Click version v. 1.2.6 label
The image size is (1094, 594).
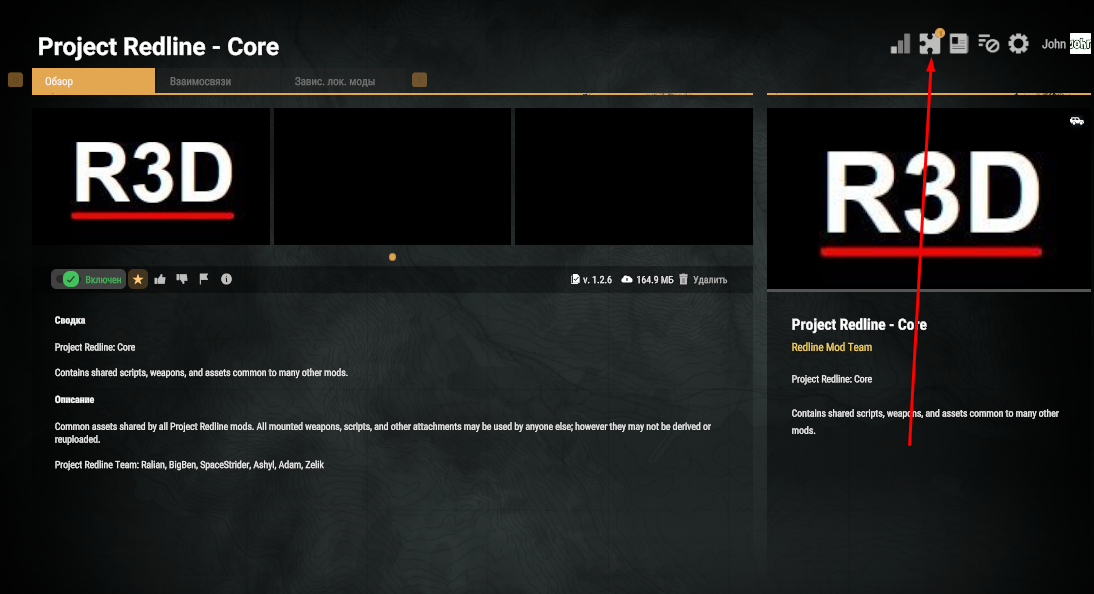(x=591, y=280)
